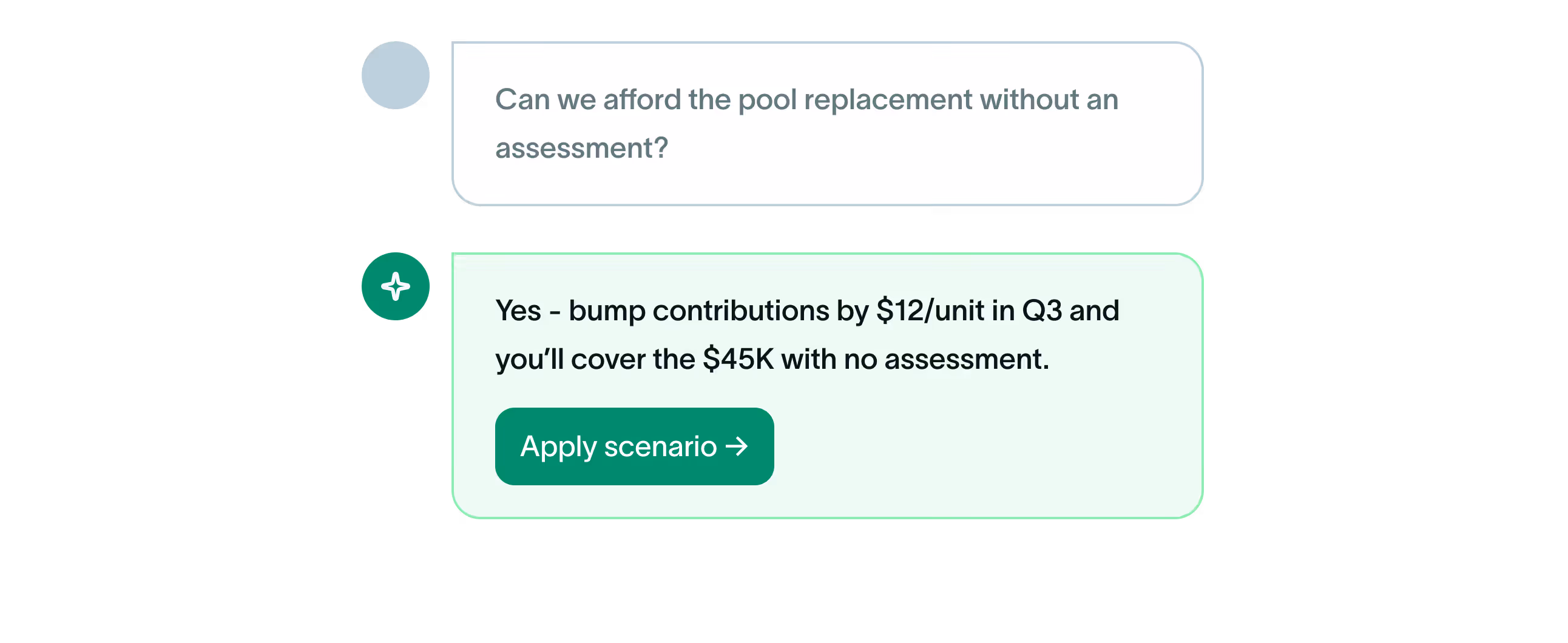Click the word "scenario" on the green button
This screenshot has height=643, width=1568.
click(x=660, y=446)
